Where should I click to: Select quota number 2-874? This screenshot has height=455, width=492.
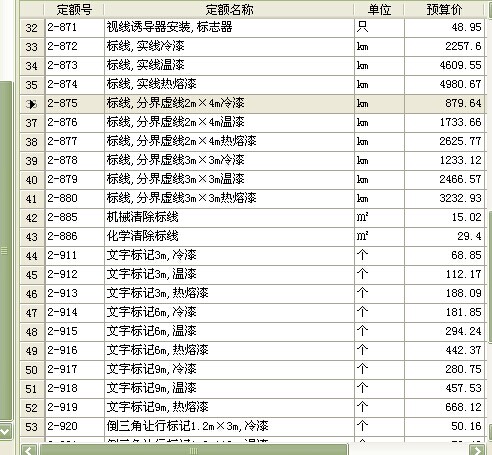(74, 85)
